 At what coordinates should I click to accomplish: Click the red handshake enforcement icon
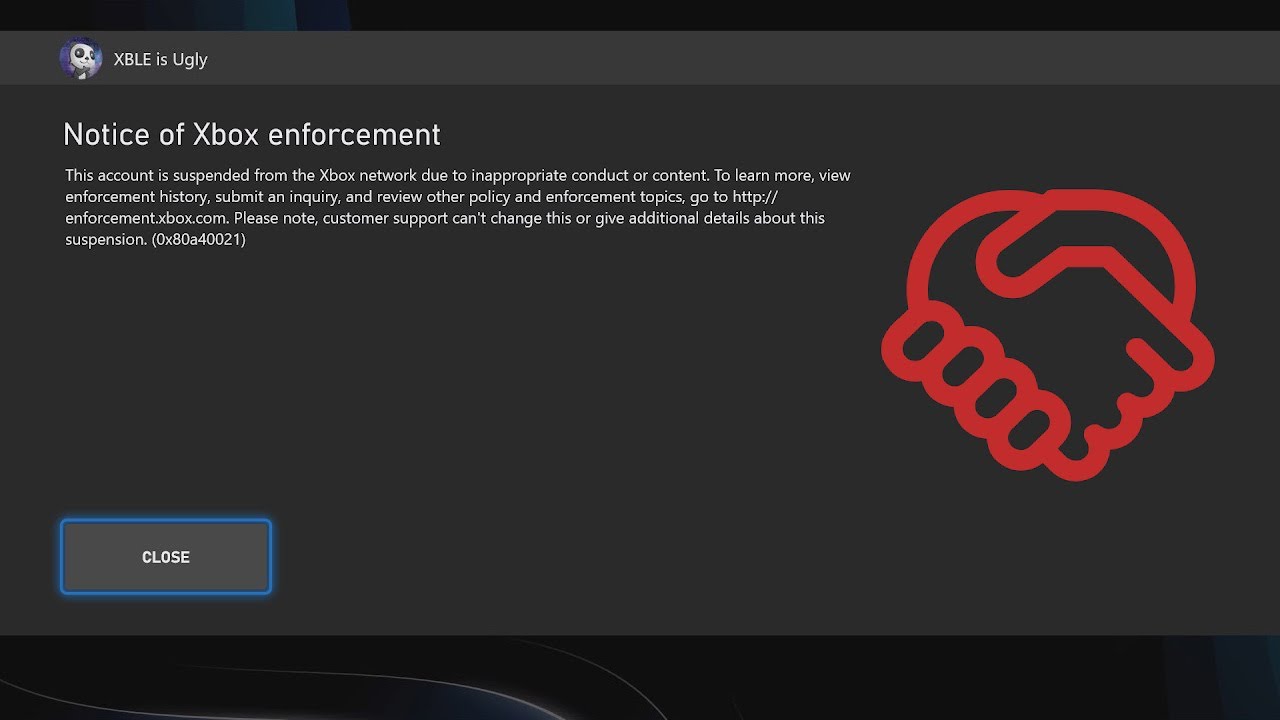pos(1047,333)
